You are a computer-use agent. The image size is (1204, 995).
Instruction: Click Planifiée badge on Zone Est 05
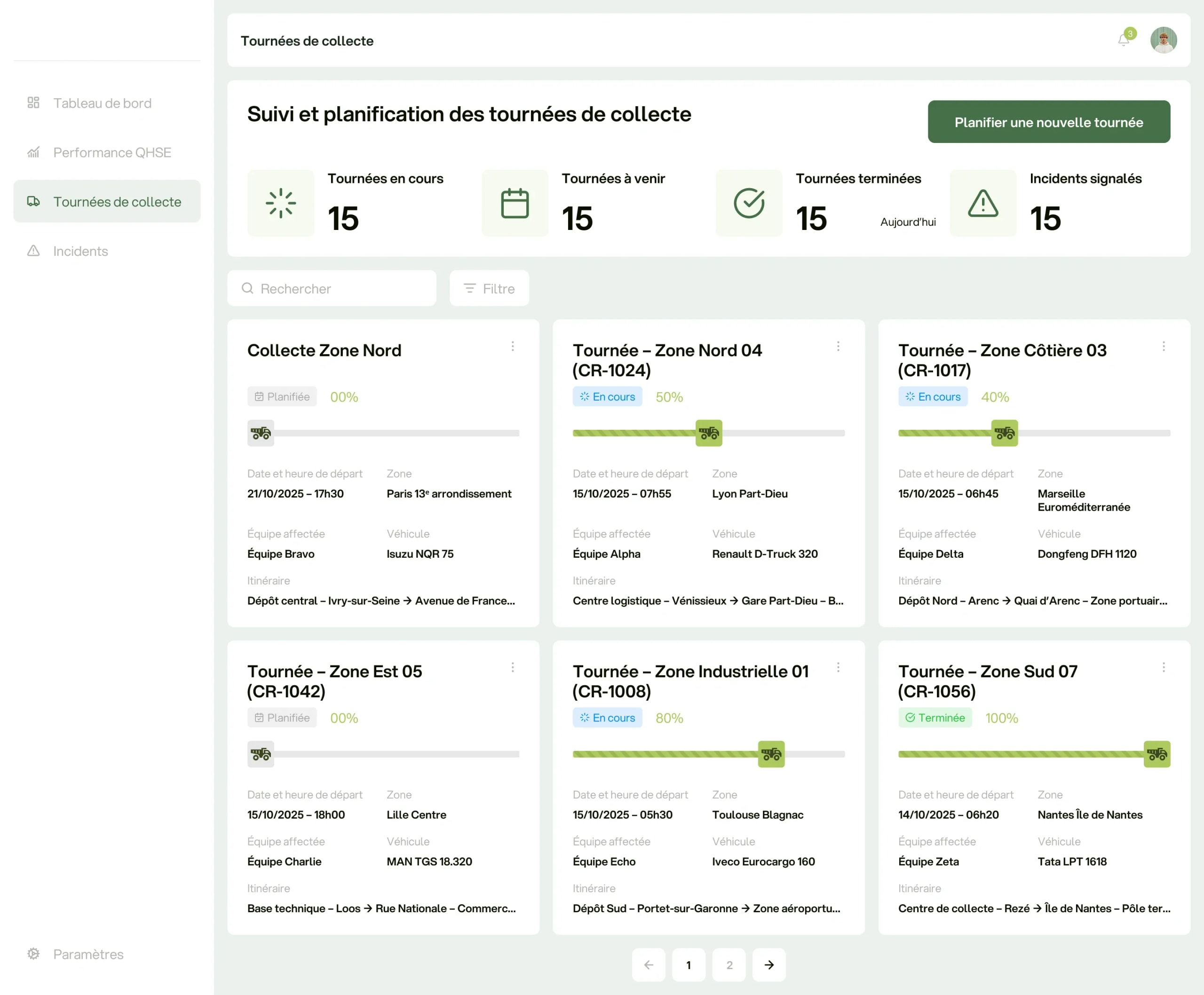click(x=282, y=718)
